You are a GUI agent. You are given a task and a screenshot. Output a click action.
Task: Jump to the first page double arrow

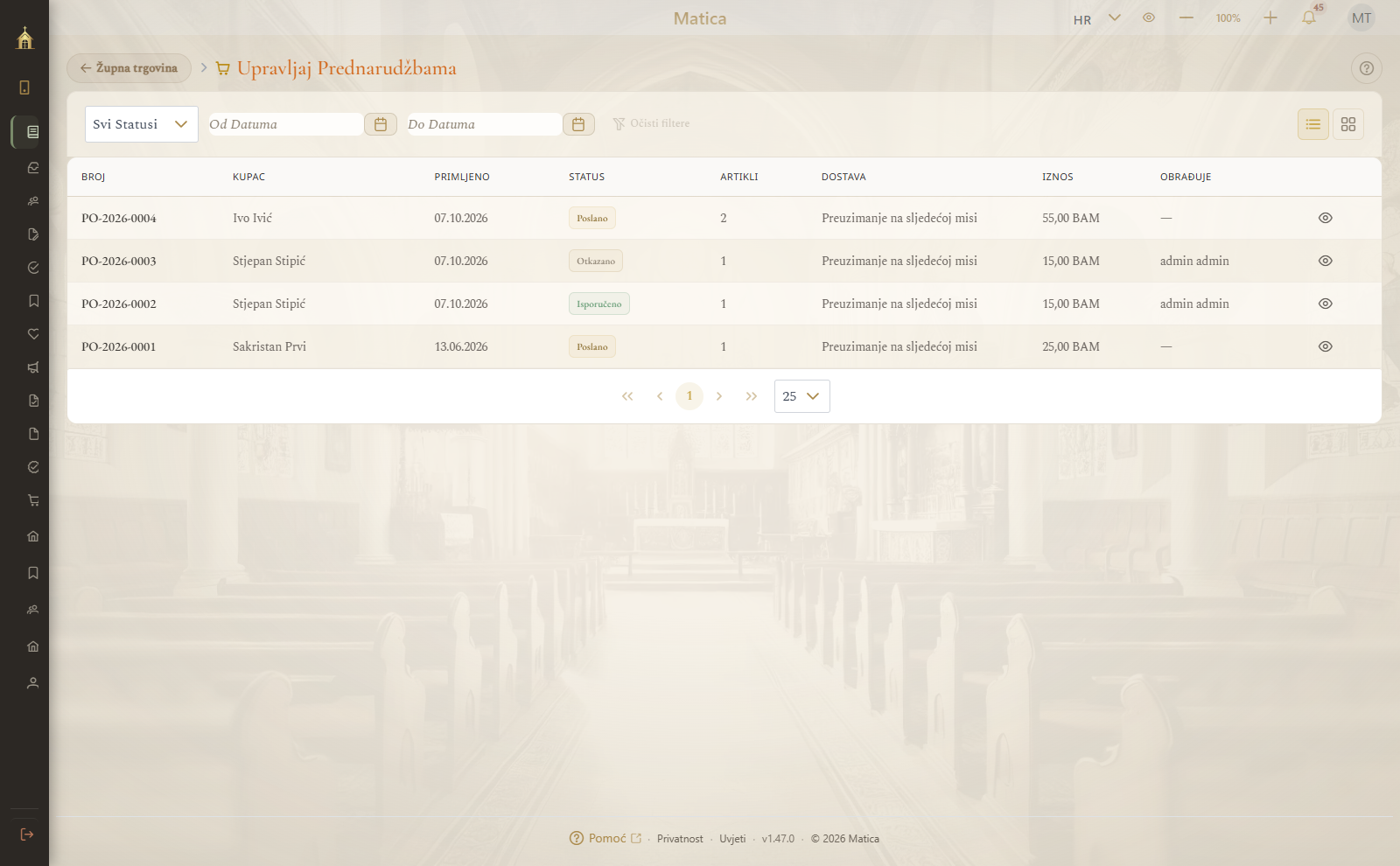coord(627,396)
